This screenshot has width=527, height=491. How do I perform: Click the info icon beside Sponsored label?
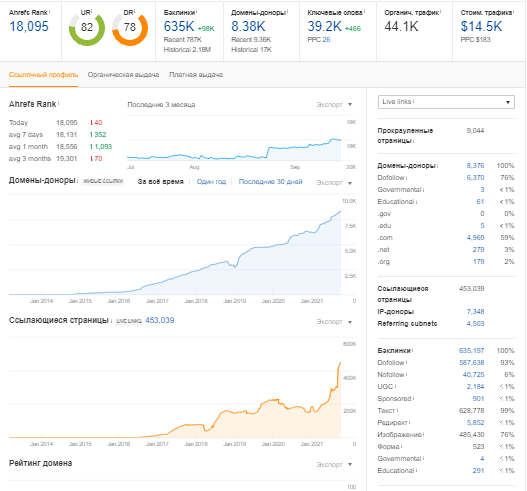413,398
